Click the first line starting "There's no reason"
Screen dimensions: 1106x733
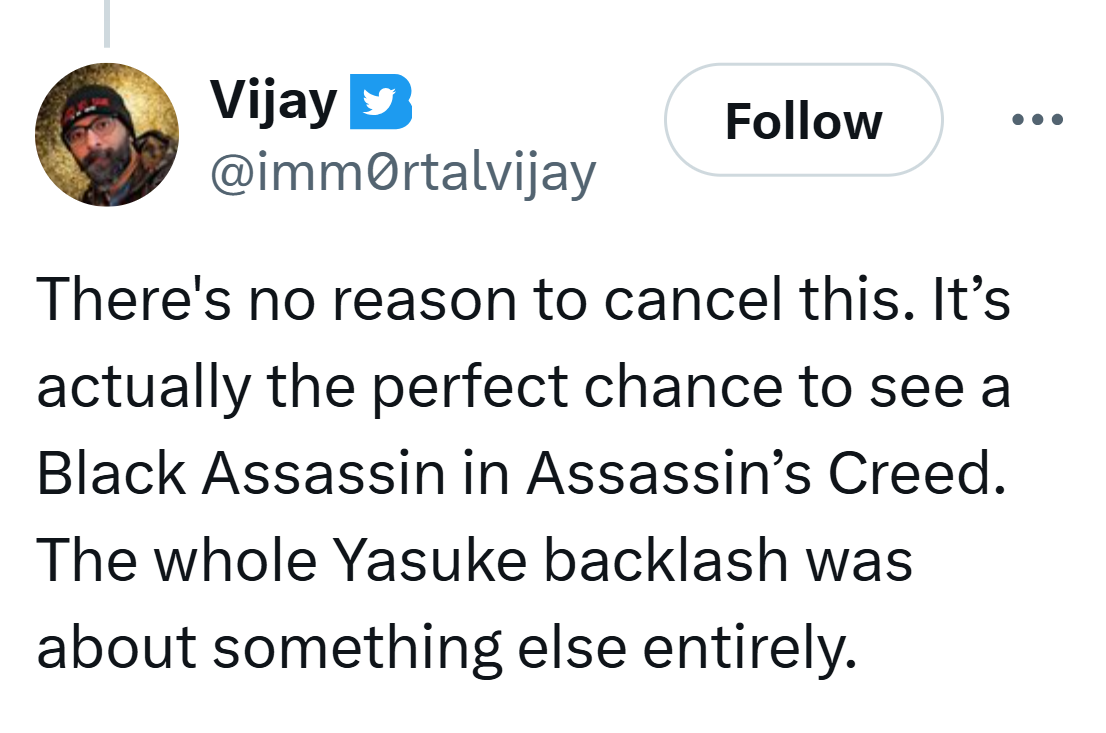523,302
